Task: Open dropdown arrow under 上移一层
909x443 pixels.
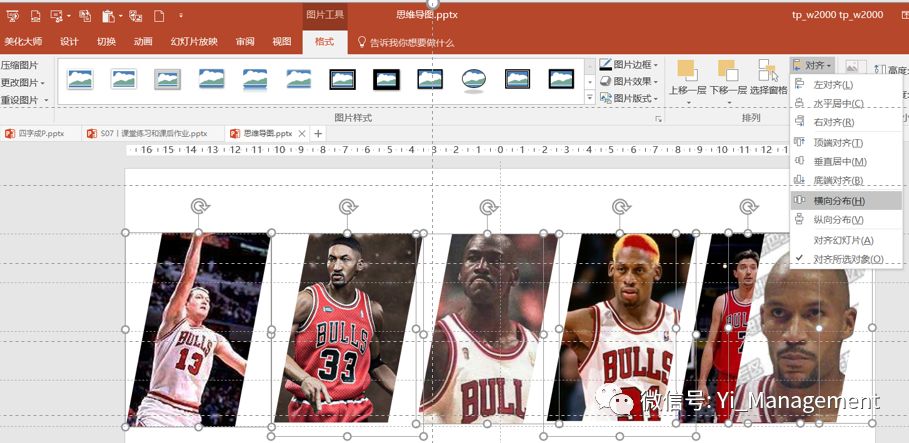Action: [689, 103]
